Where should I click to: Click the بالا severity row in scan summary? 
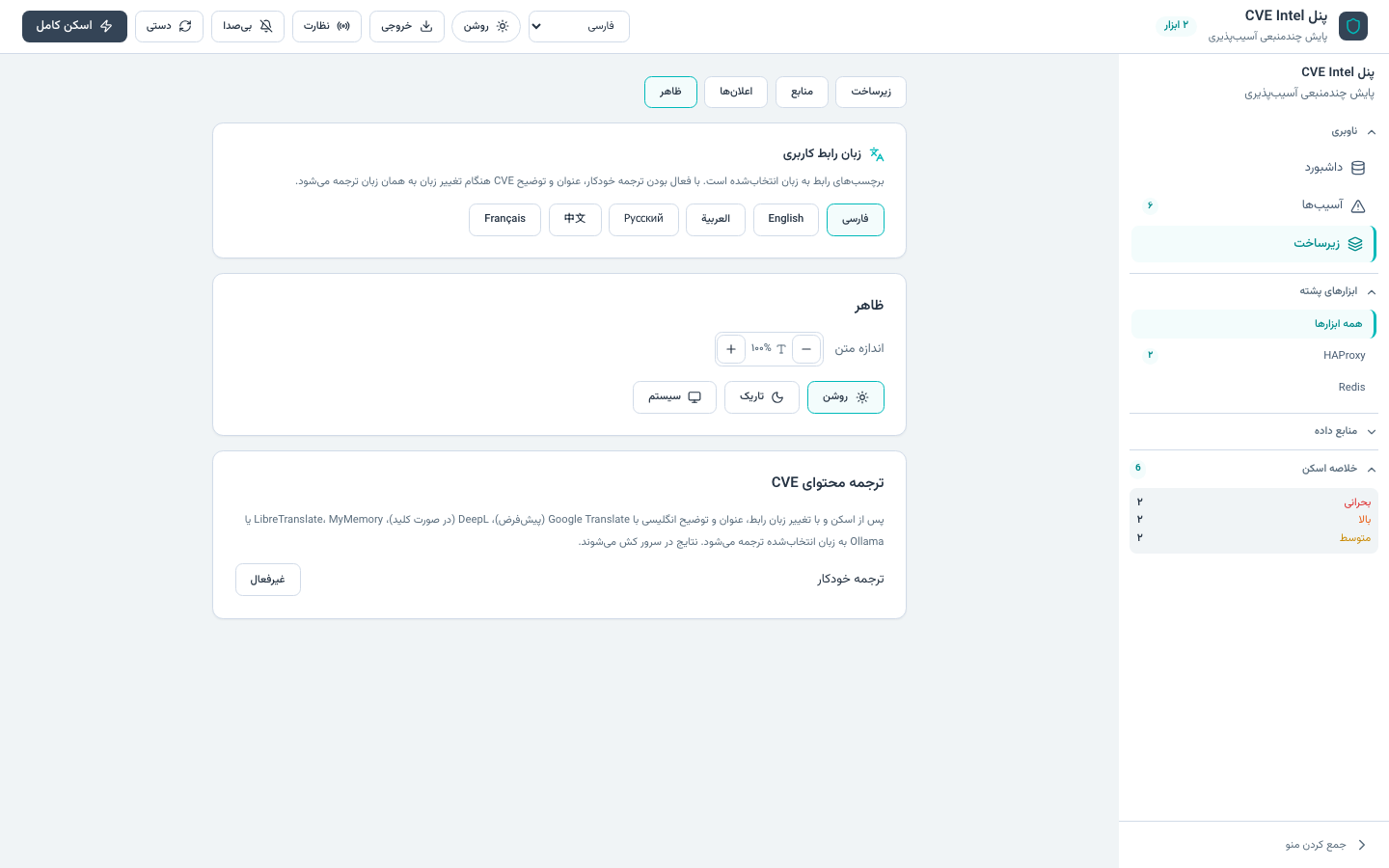tap(1254, 520)
